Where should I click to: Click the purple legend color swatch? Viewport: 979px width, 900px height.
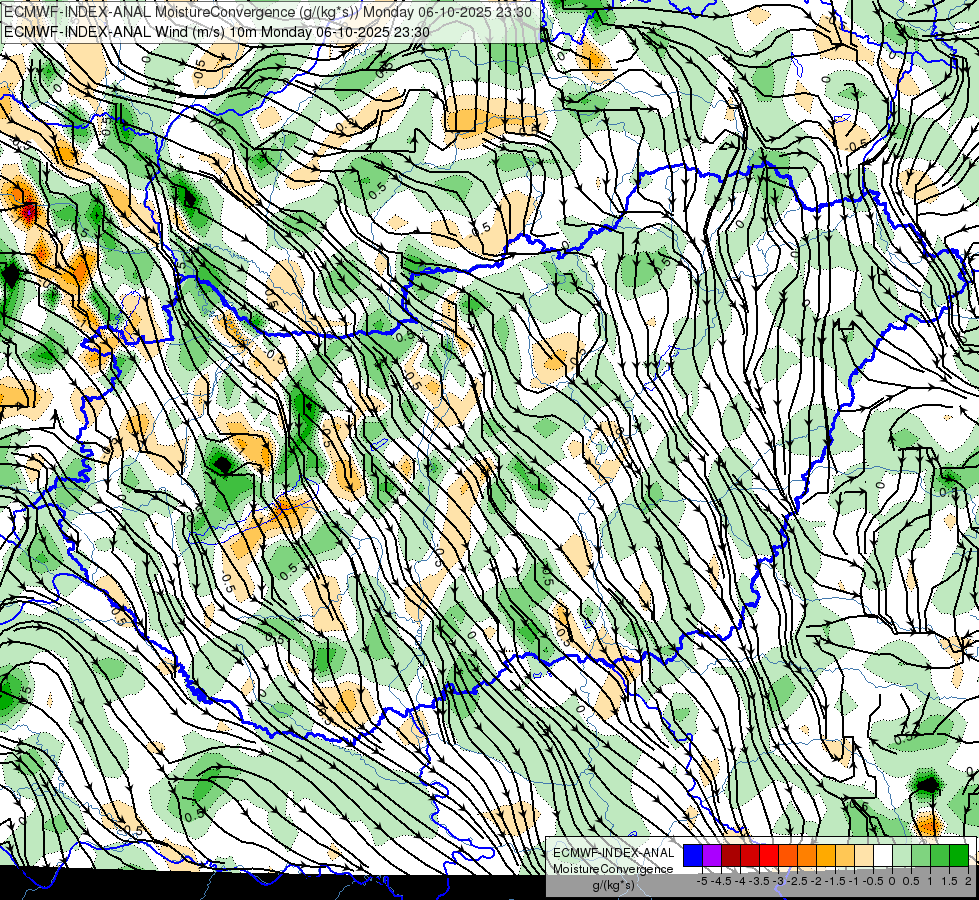(x=712, y=856)
